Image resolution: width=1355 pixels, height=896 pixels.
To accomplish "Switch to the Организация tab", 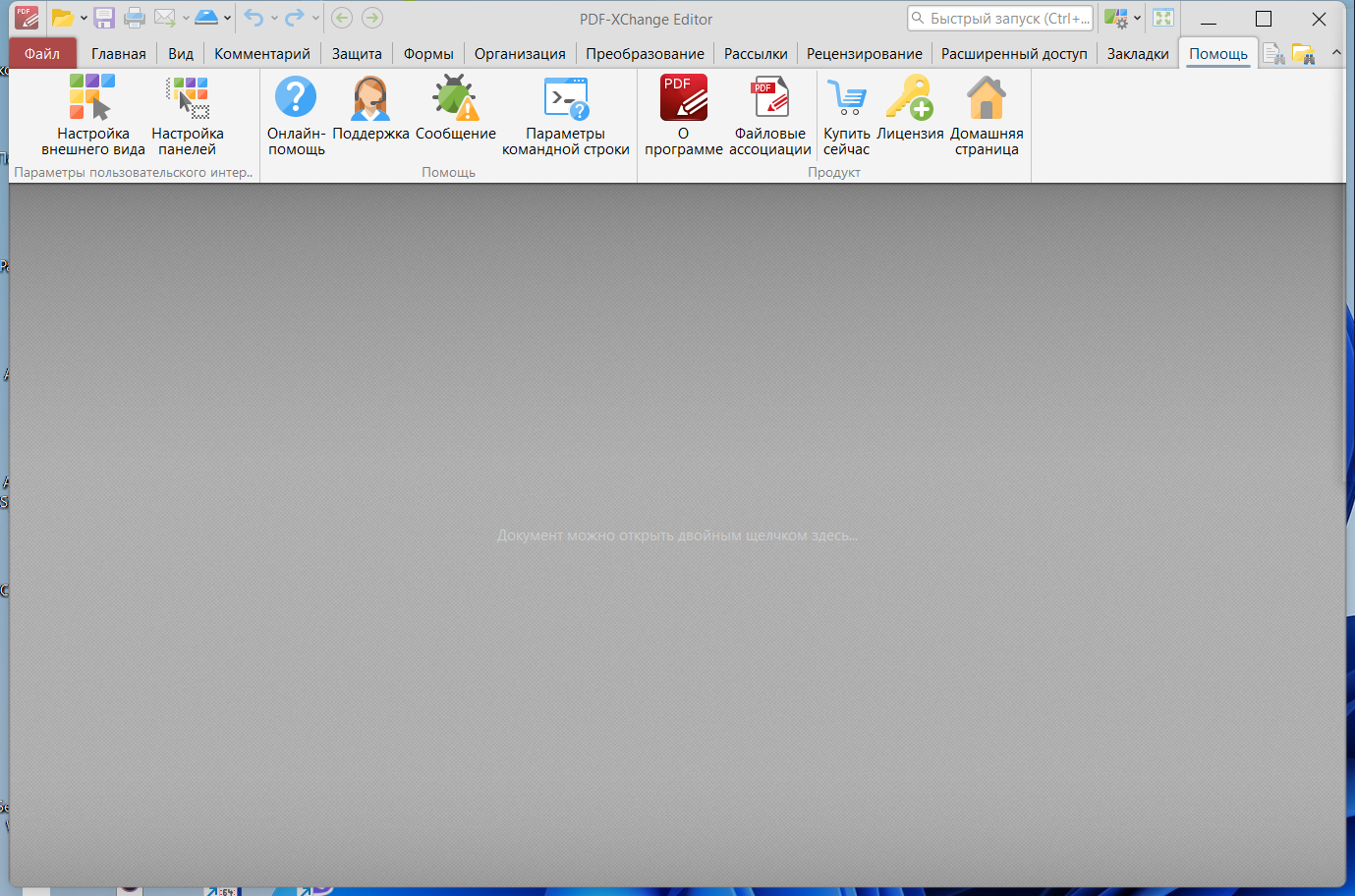I will tap(520, 54).
